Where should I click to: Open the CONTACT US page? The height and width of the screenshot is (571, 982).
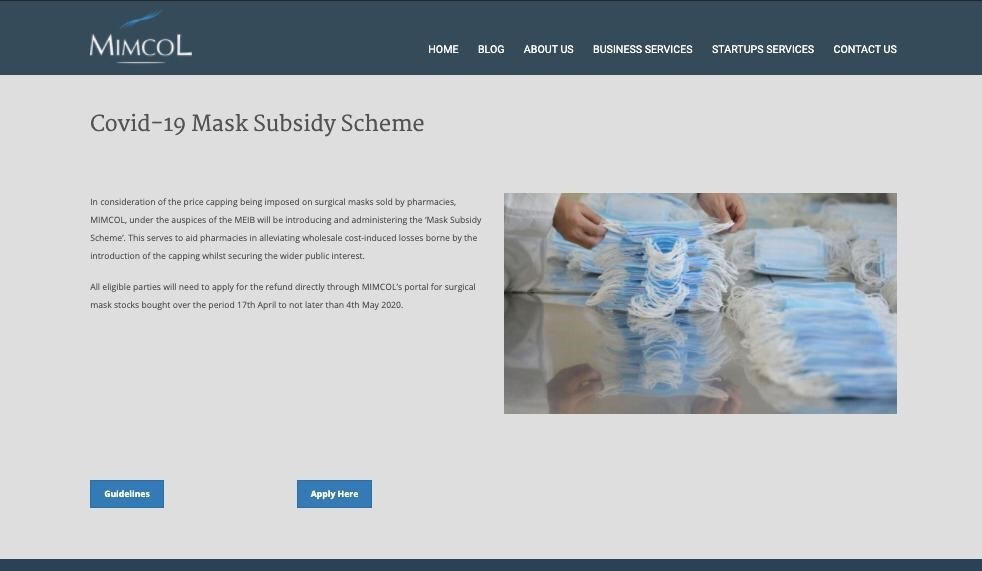click(864, 49)
